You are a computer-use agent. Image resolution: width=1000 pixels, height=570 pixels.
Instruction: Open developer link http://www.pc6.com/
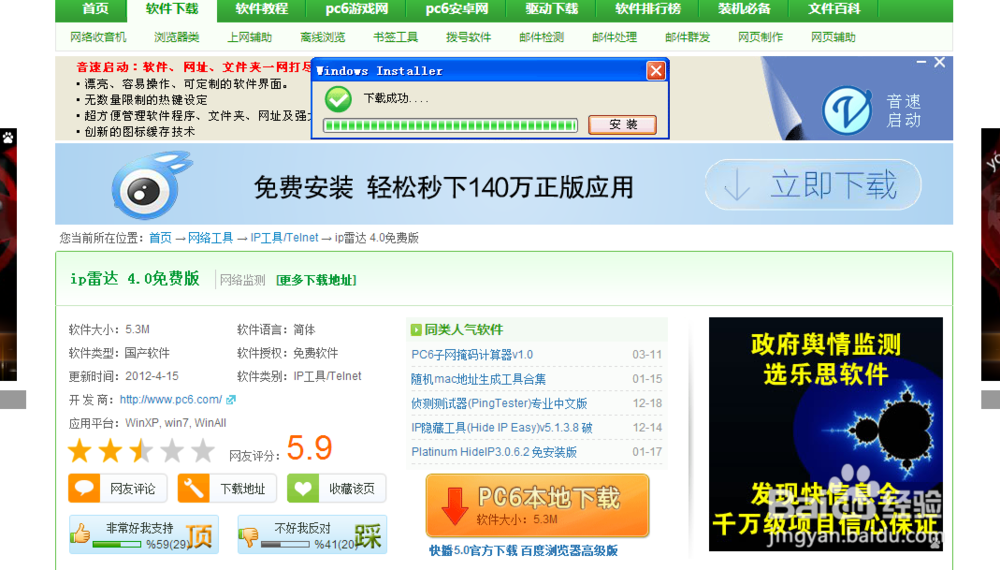[171, 399]
